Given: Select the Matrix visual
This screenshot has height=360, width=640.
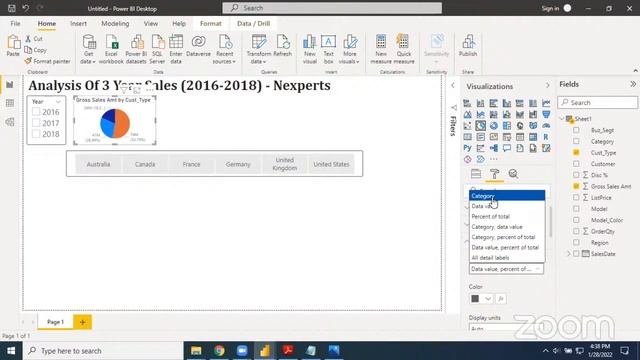Looking at the screenshot, I should click(533, 137).
